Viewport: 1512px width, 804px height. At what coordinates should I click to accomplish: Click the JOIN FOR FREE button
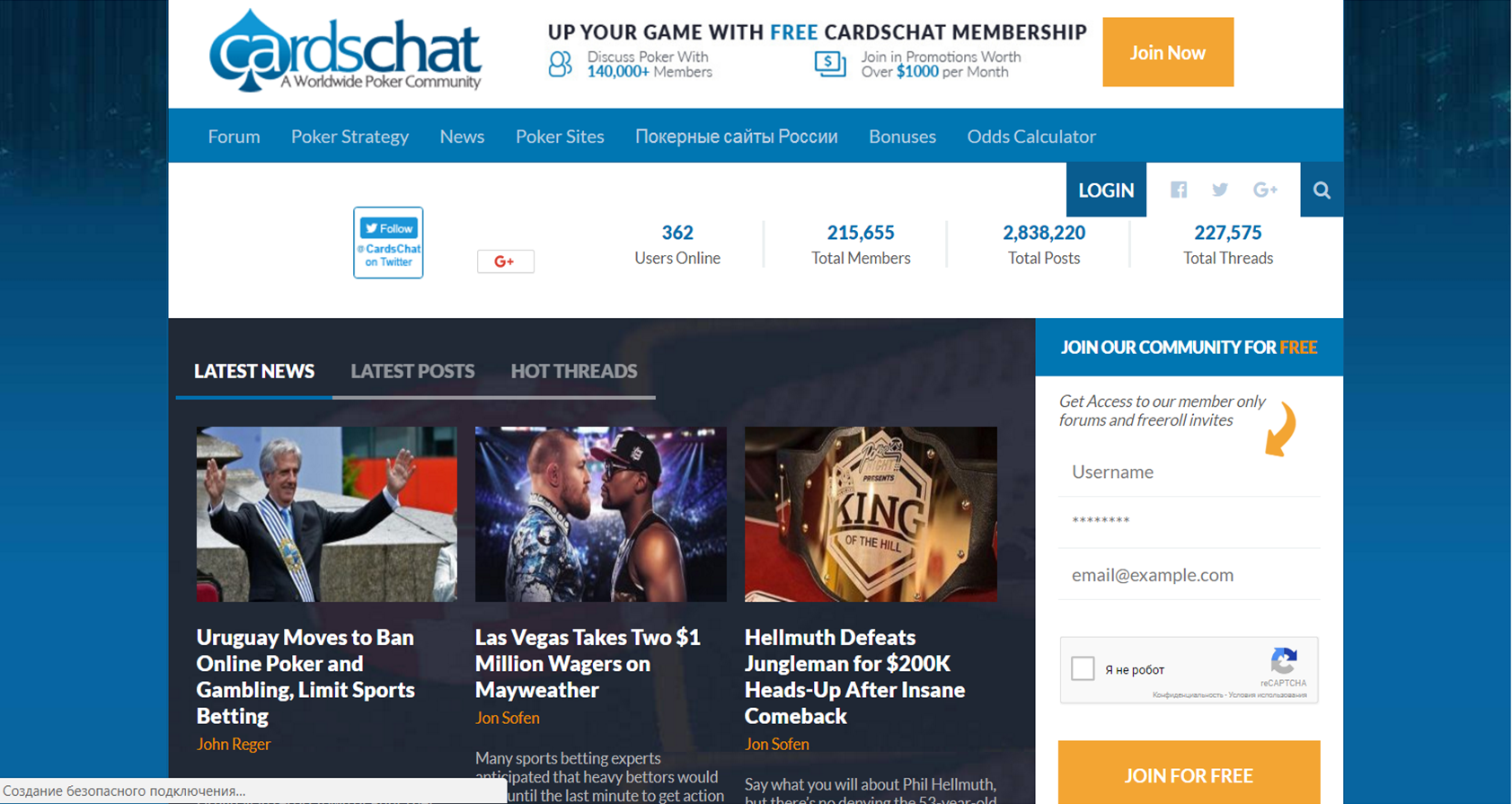click(x=1189, y=774)
